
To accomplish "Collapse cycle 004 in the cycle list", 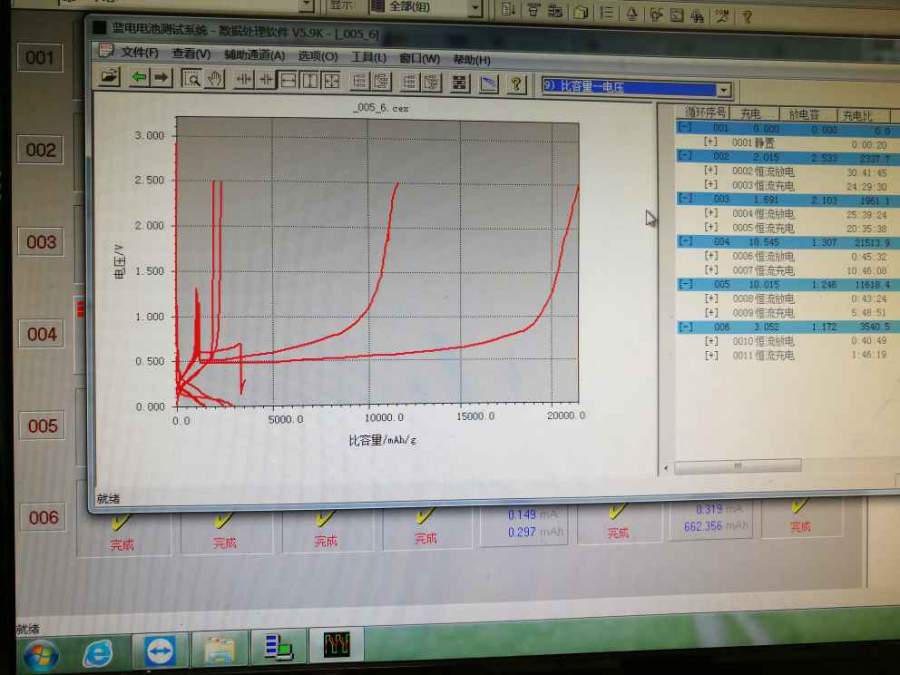I will click(685, 241).
